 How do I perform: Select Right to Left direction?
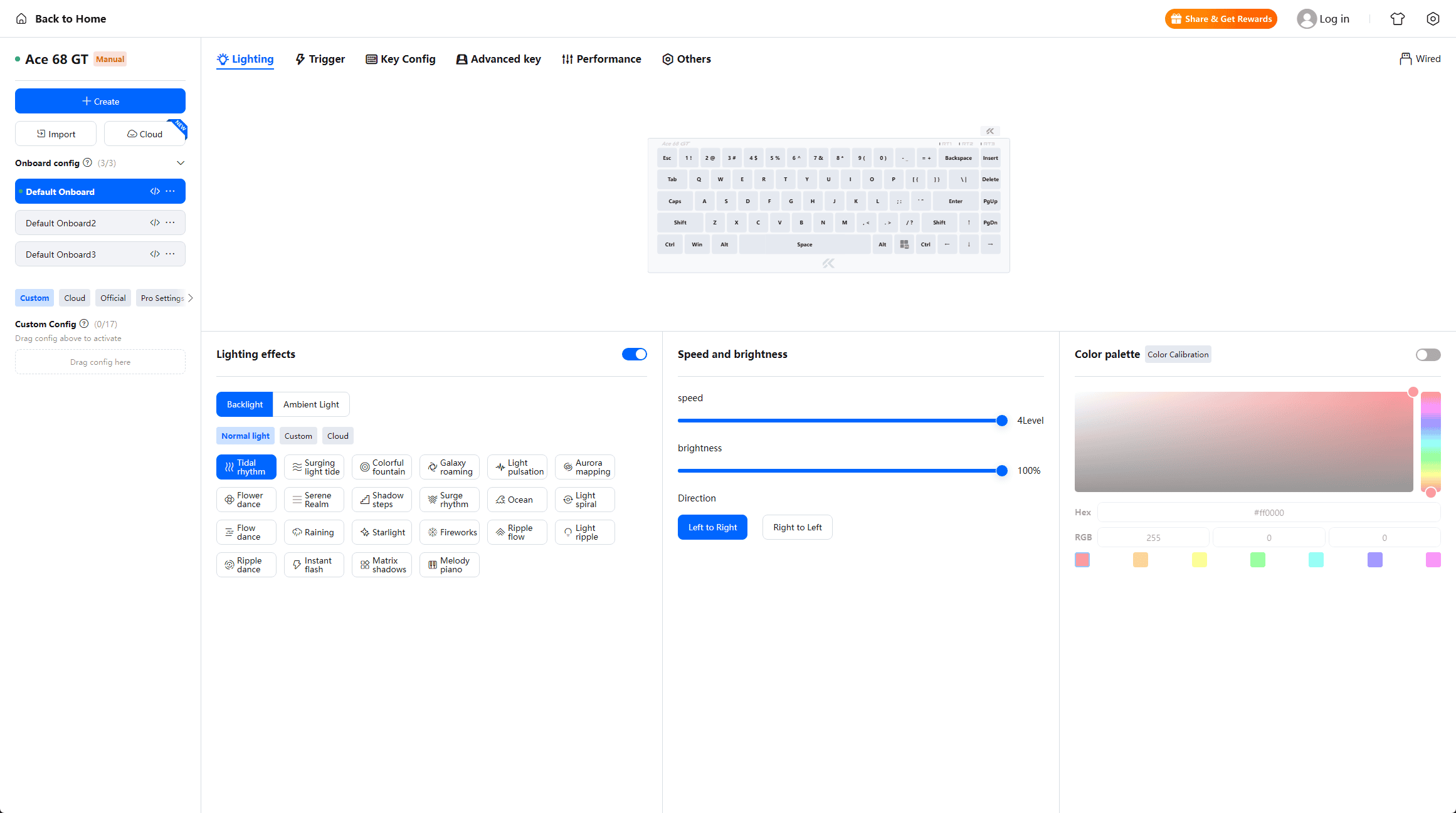click(798, 527)
